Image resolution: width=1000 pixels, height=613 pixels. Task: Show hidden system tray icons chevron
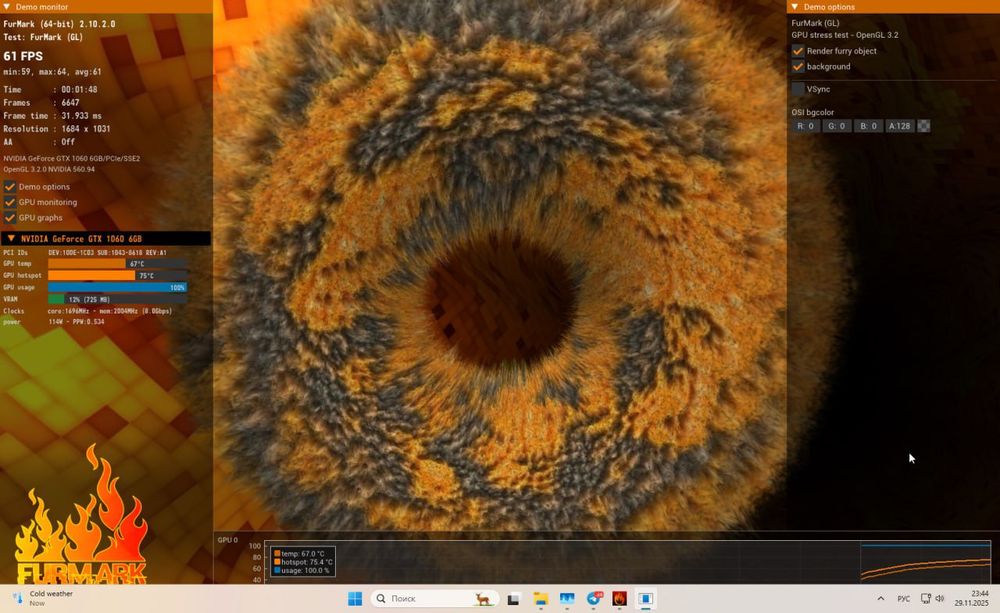coord(881,598)
